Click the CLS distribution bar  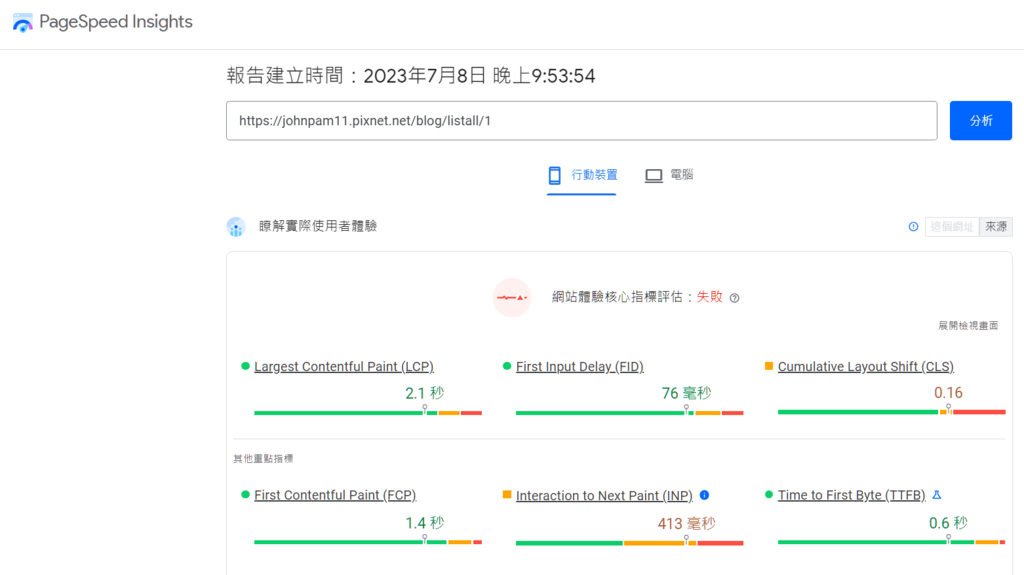tap(891, 412)
